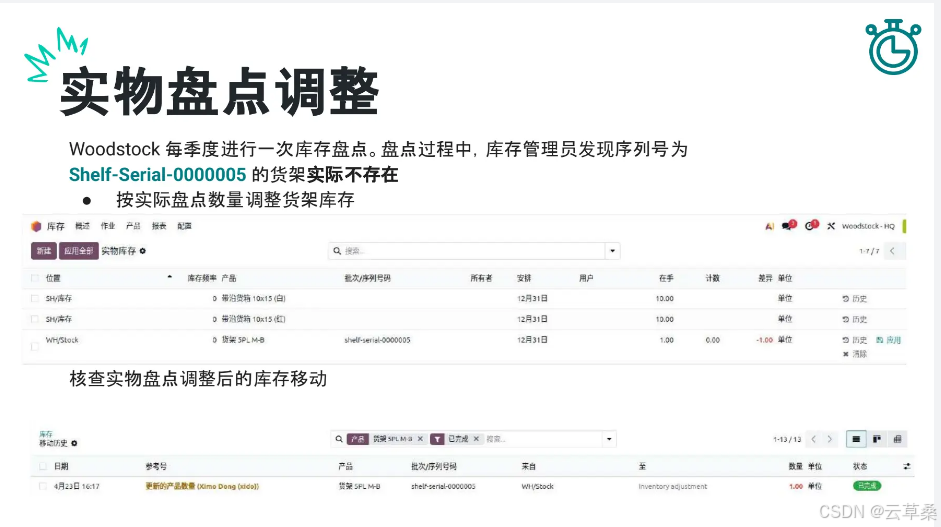Switch to pivot view in move history
941x527 pixels.
pyautogui.click(x=897, y=439)
